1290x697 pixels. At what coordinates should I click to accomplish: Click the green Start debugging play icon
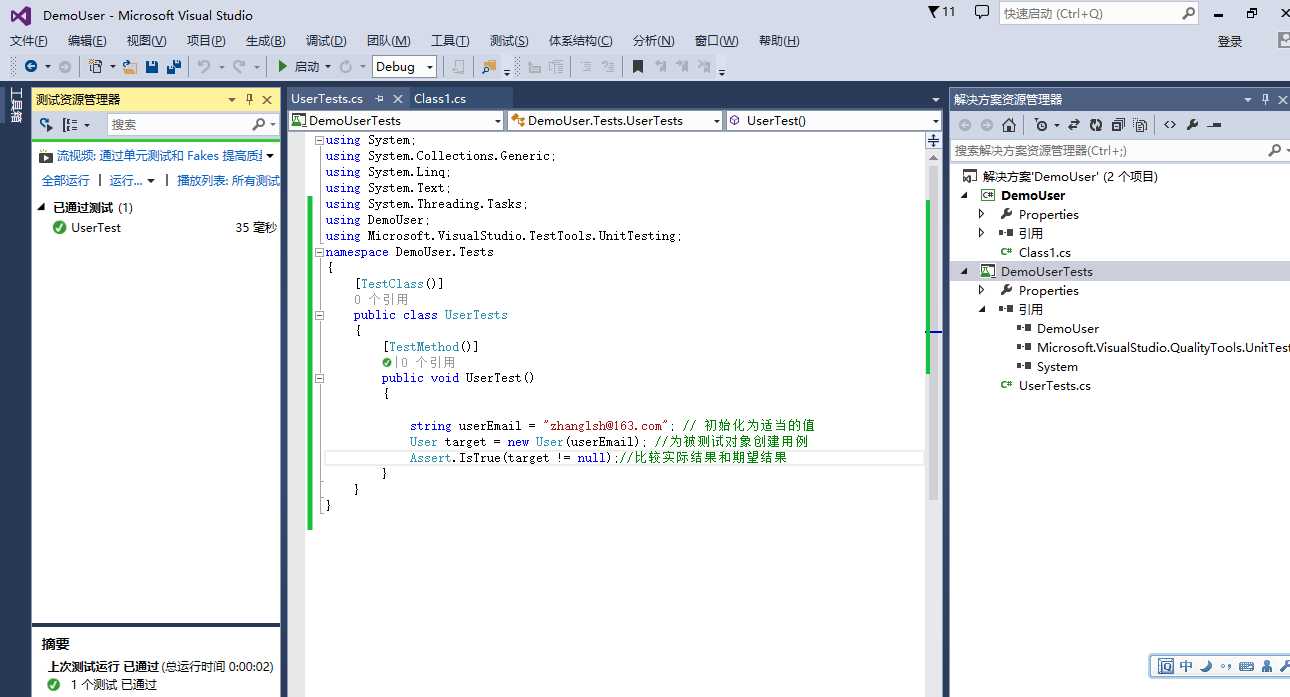[283, 66]
